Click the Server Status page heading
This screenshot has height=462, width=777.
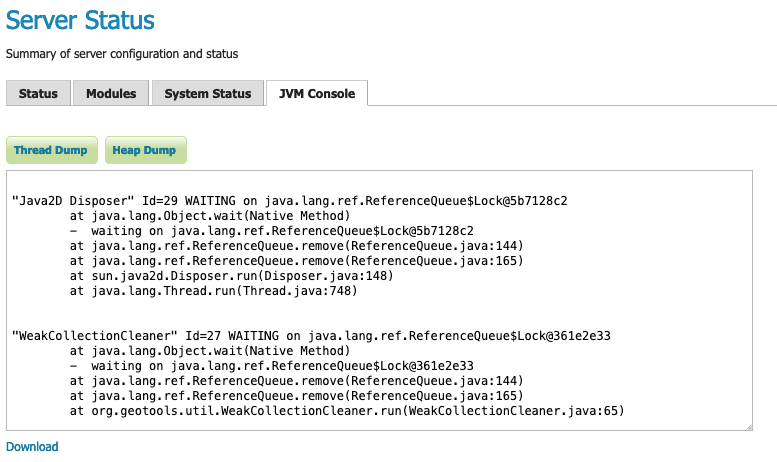81,19
